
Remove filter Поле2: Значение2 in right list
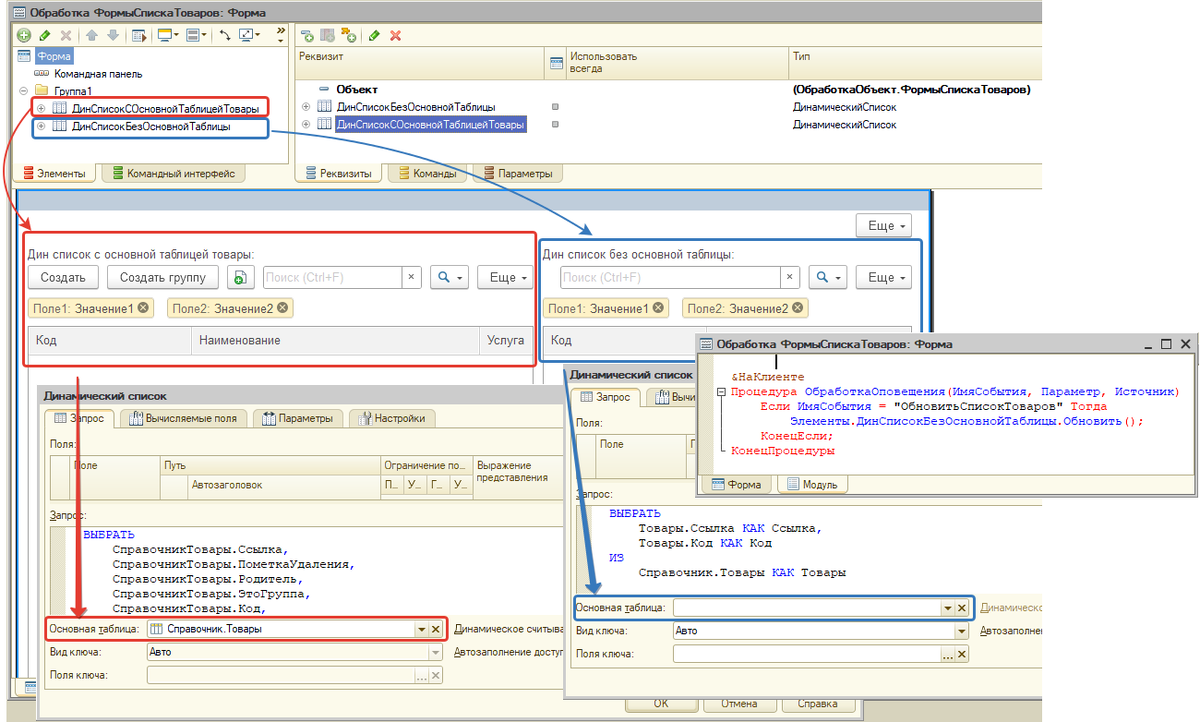click(x=796, y=309)
